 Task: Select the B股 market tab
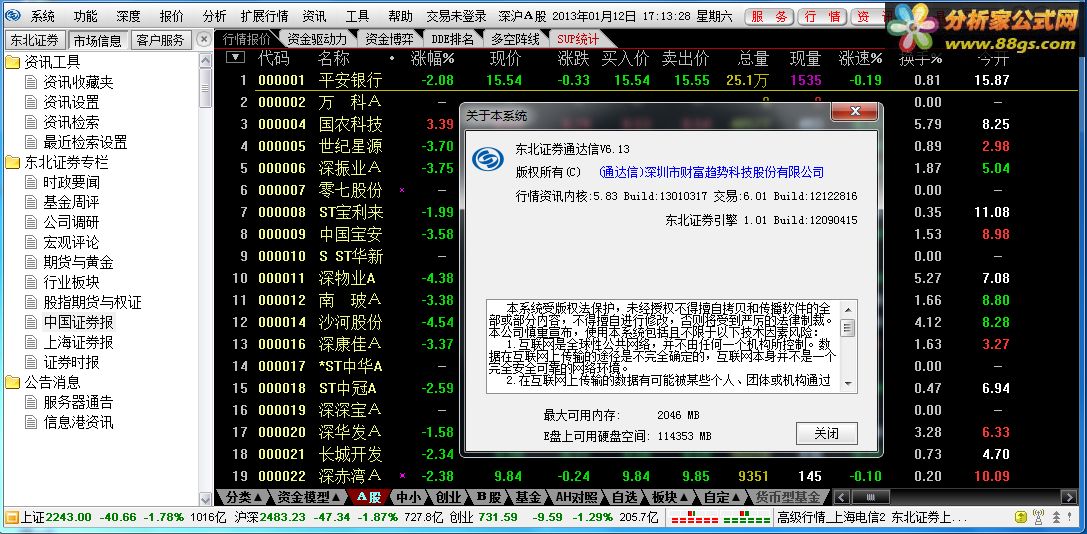click(x=489, y=497)
